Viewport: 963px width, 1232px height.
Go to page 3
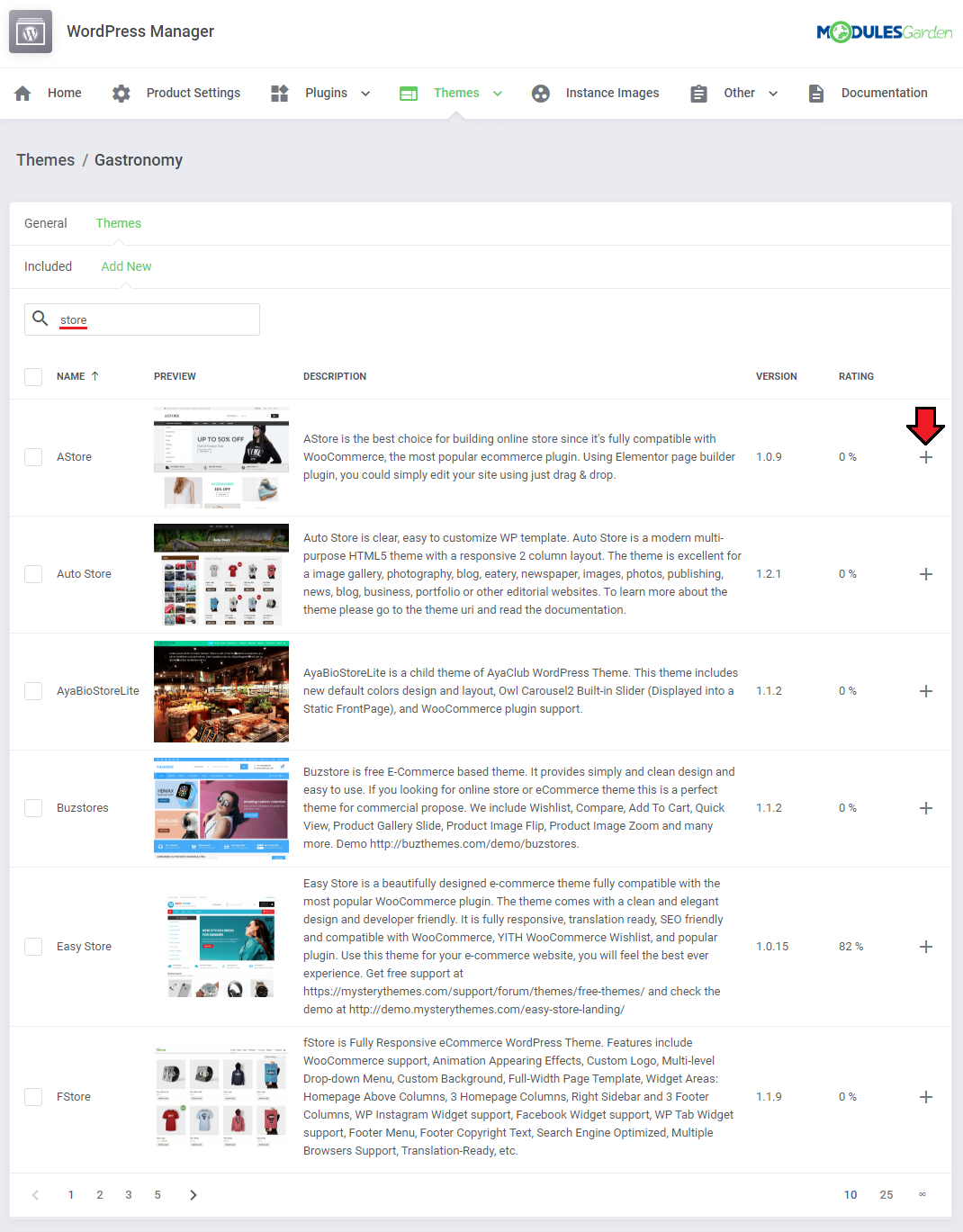(129, 1195)
